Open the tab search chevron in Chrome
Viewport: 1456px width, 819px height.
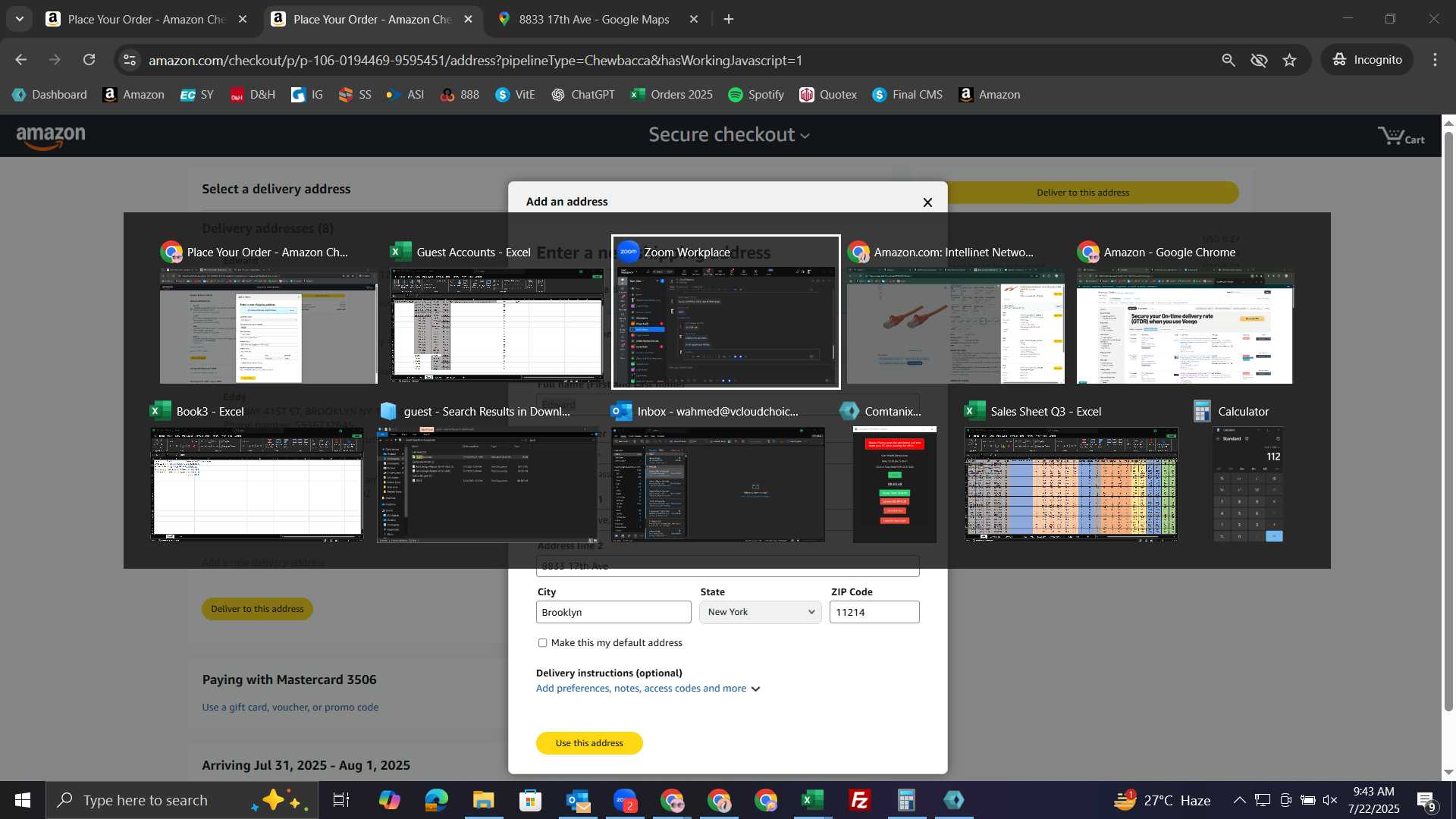20,19
